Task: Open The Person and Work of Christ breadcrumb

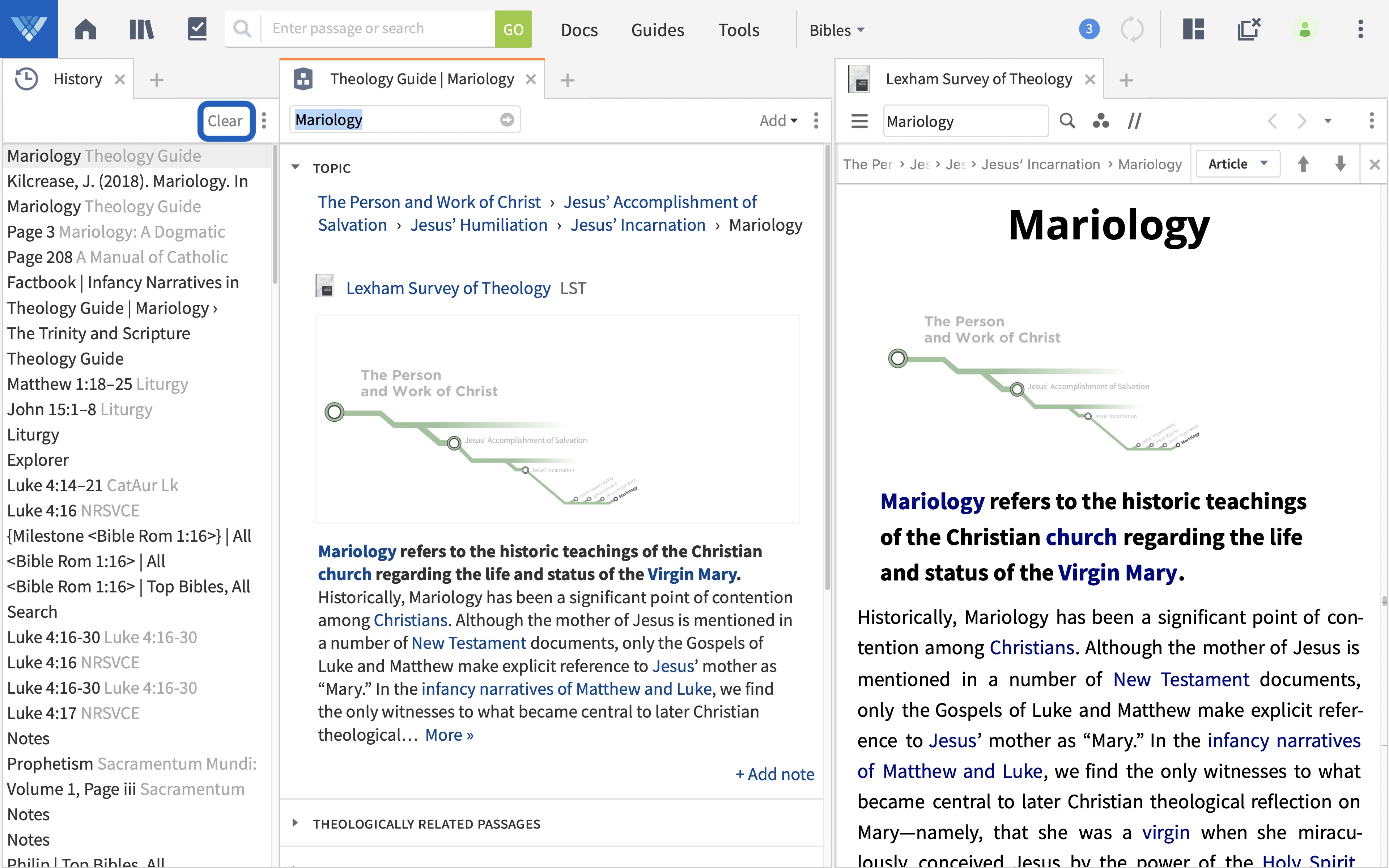Action: pyautogui.click(x=429, y=202)
